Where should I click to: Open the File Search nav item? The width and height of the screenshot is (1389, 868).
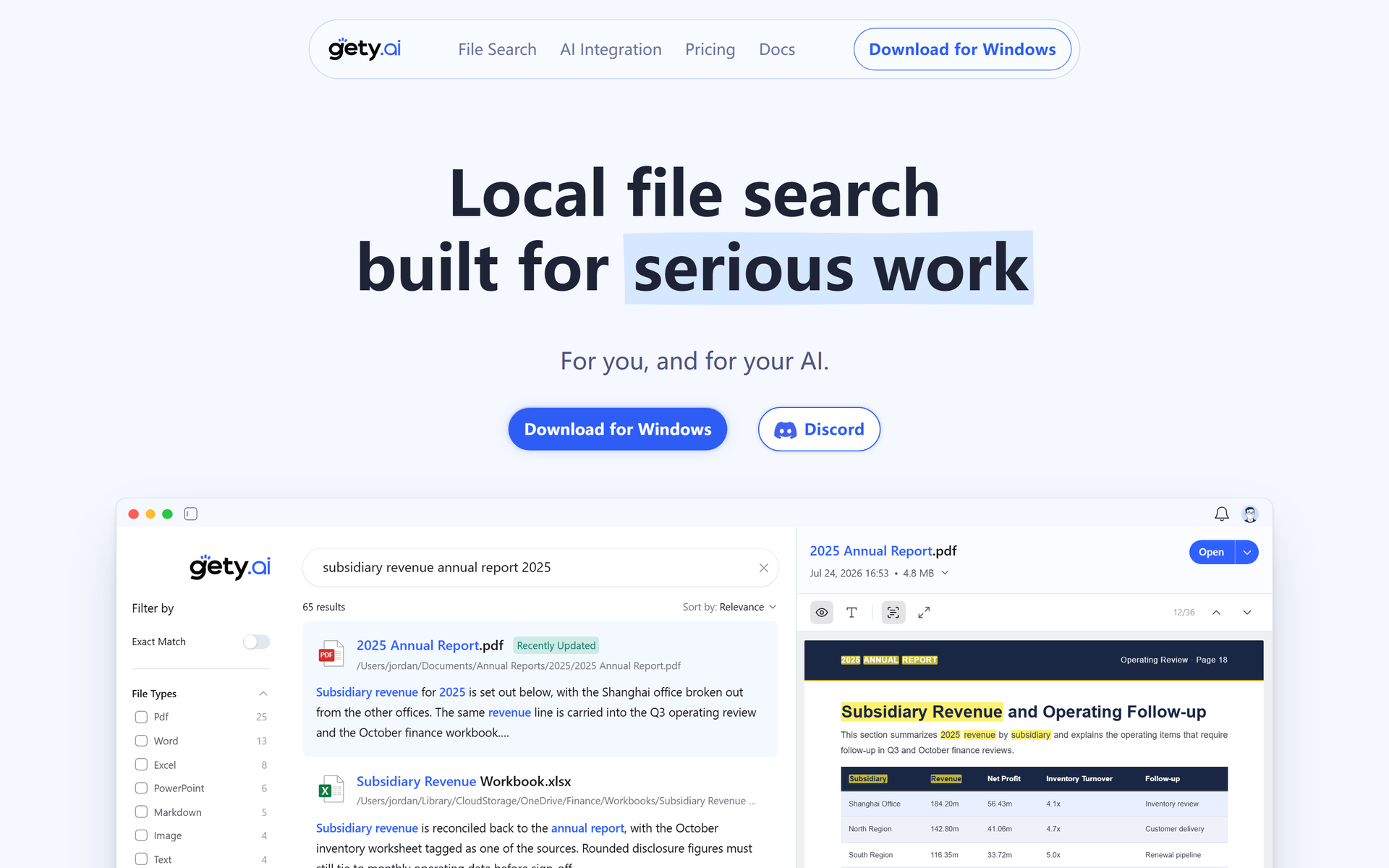pos(497,49)
